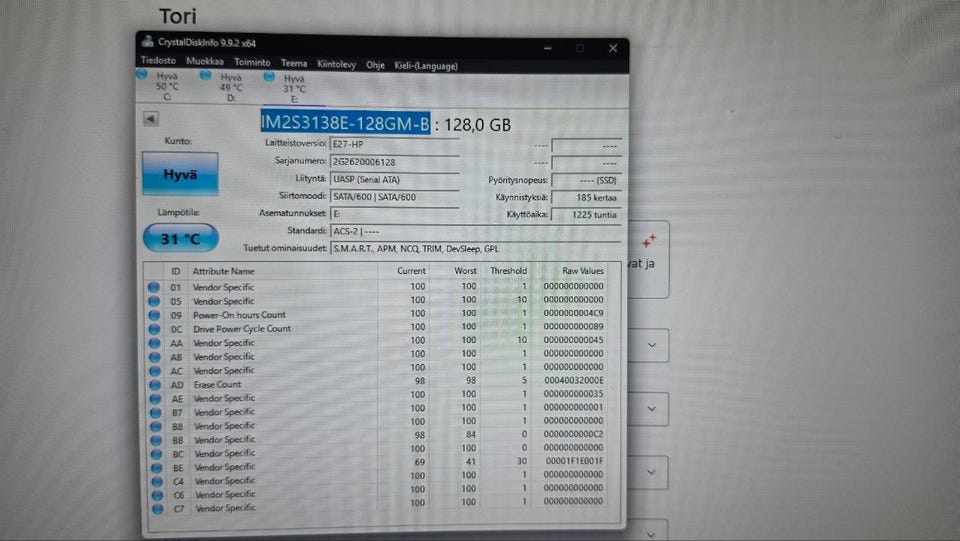Screen dimensions: 960x541
Task: Click status icon of attribute B8 row
Action: [156, 427]
